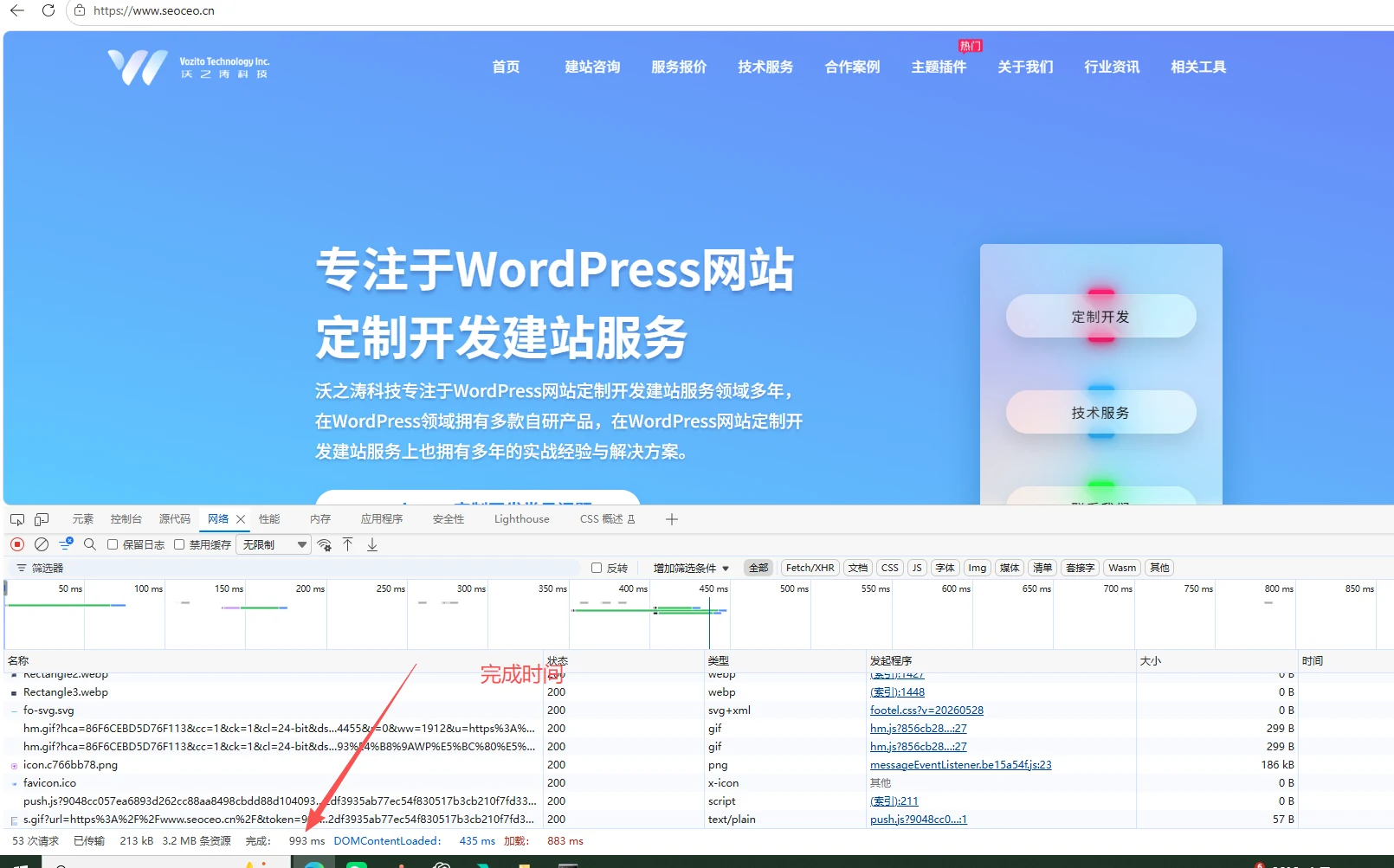Screen dimensions: 1394x868
Task: Click the address bar URL
Action: (154, 11)
